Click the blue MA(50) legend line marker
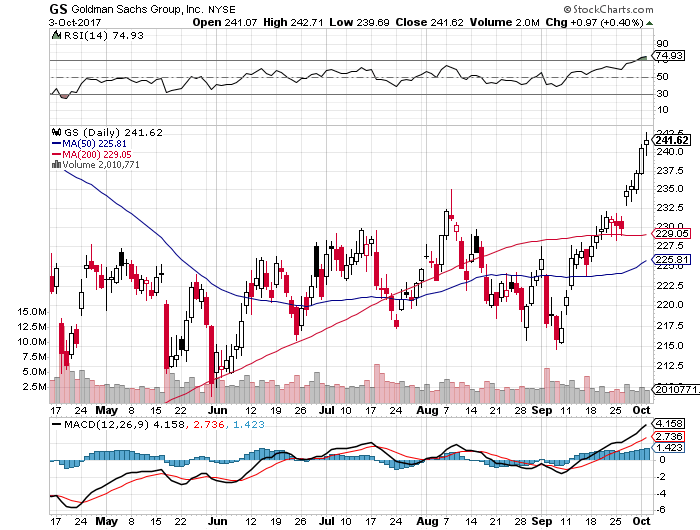The height and width of the screenshot is (530, 700). coord(56,143)
